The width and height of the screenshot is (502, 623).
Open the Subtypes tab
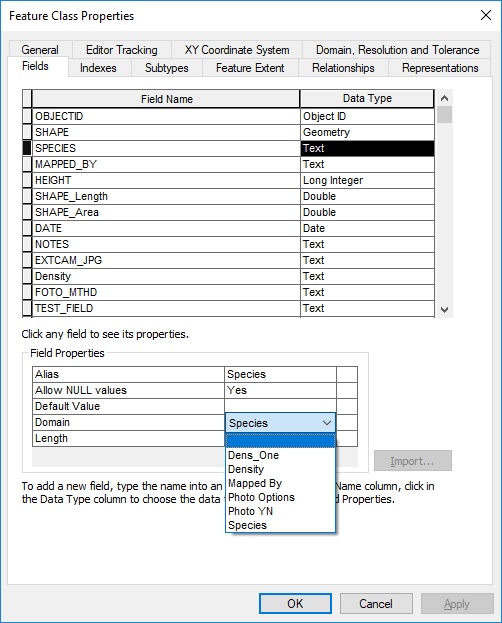(x=167, y=68)
